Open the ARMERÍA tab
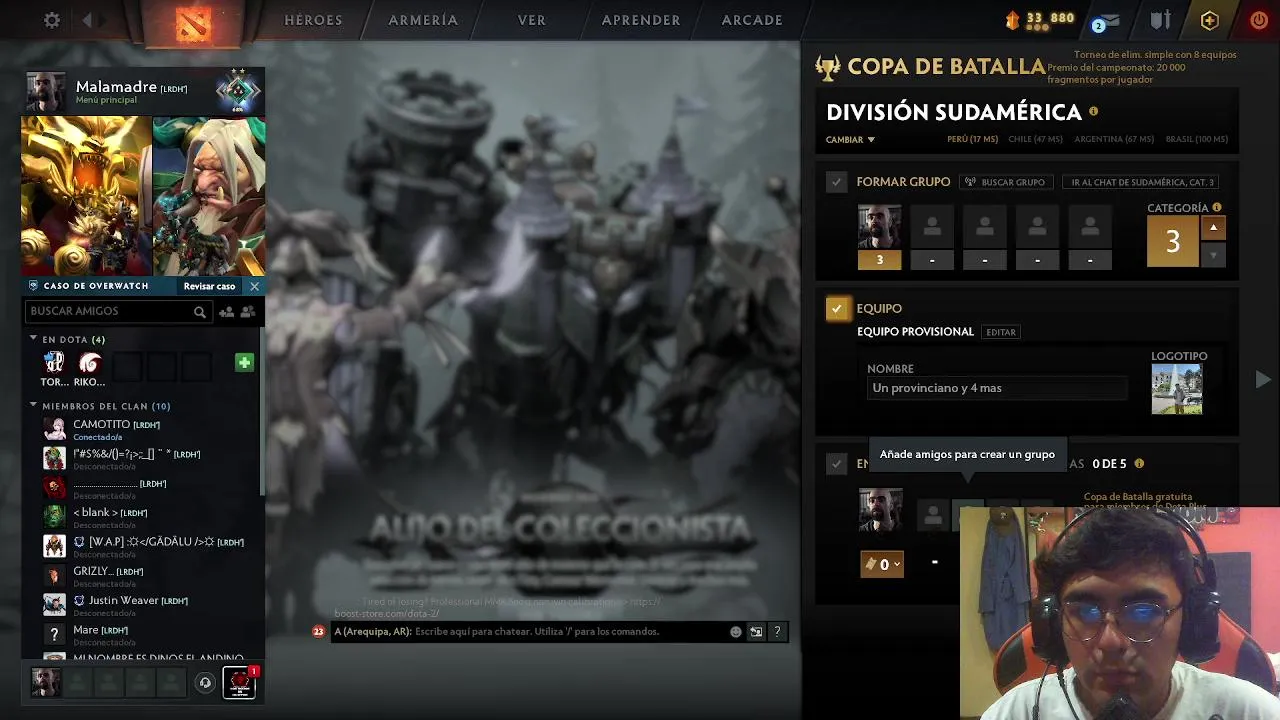Image resolution: width=1280 pixels, height=720 pixels. tap(423, 20)
